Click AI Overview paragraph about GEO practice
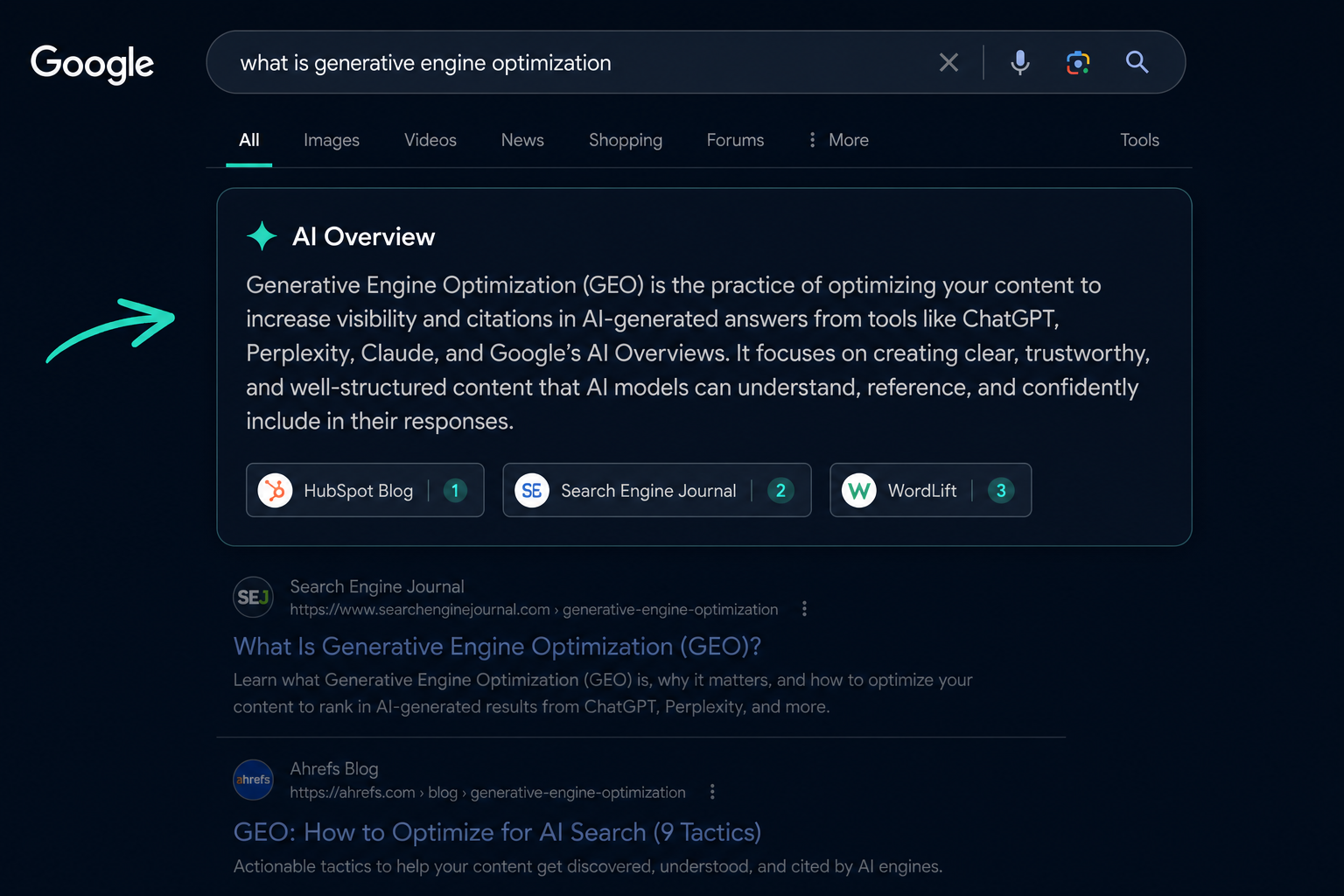Viewport: 1344px width, 896px height. point(698,353)
